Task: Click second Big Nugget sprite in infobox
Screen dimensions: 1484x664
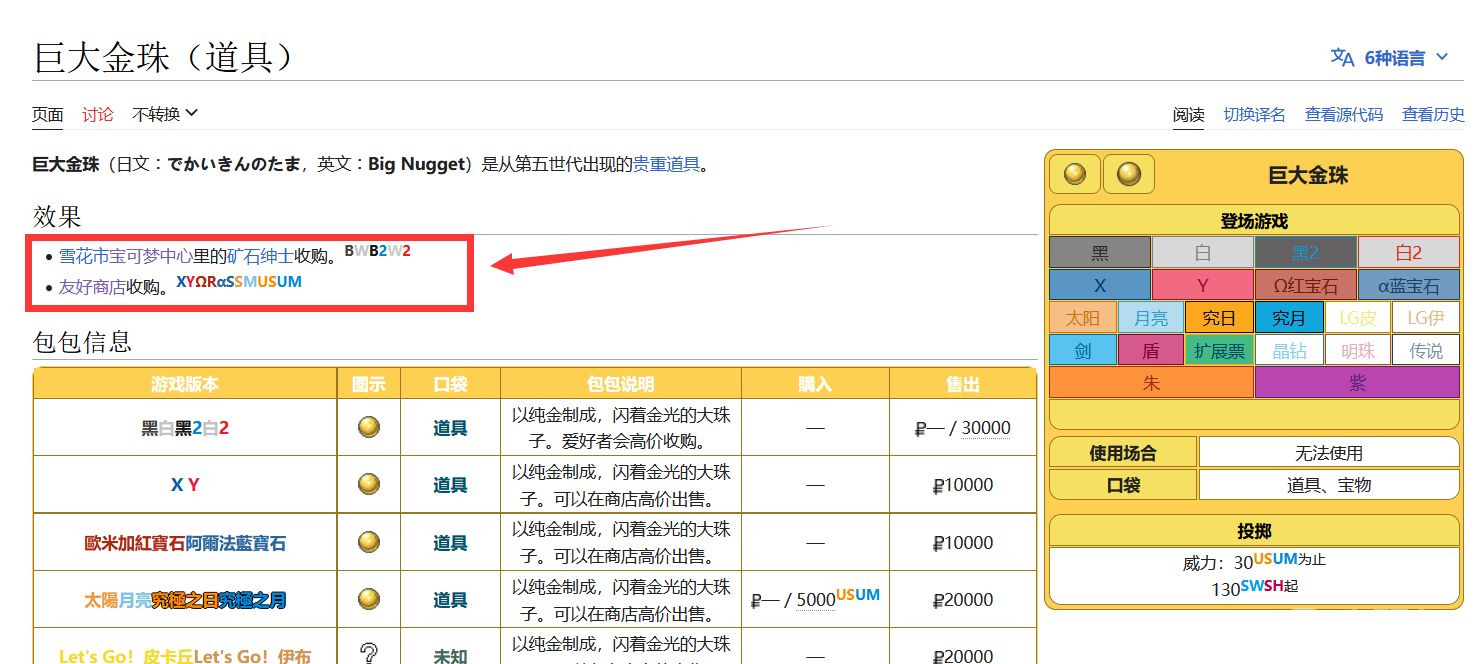Action: [1129, 174]
